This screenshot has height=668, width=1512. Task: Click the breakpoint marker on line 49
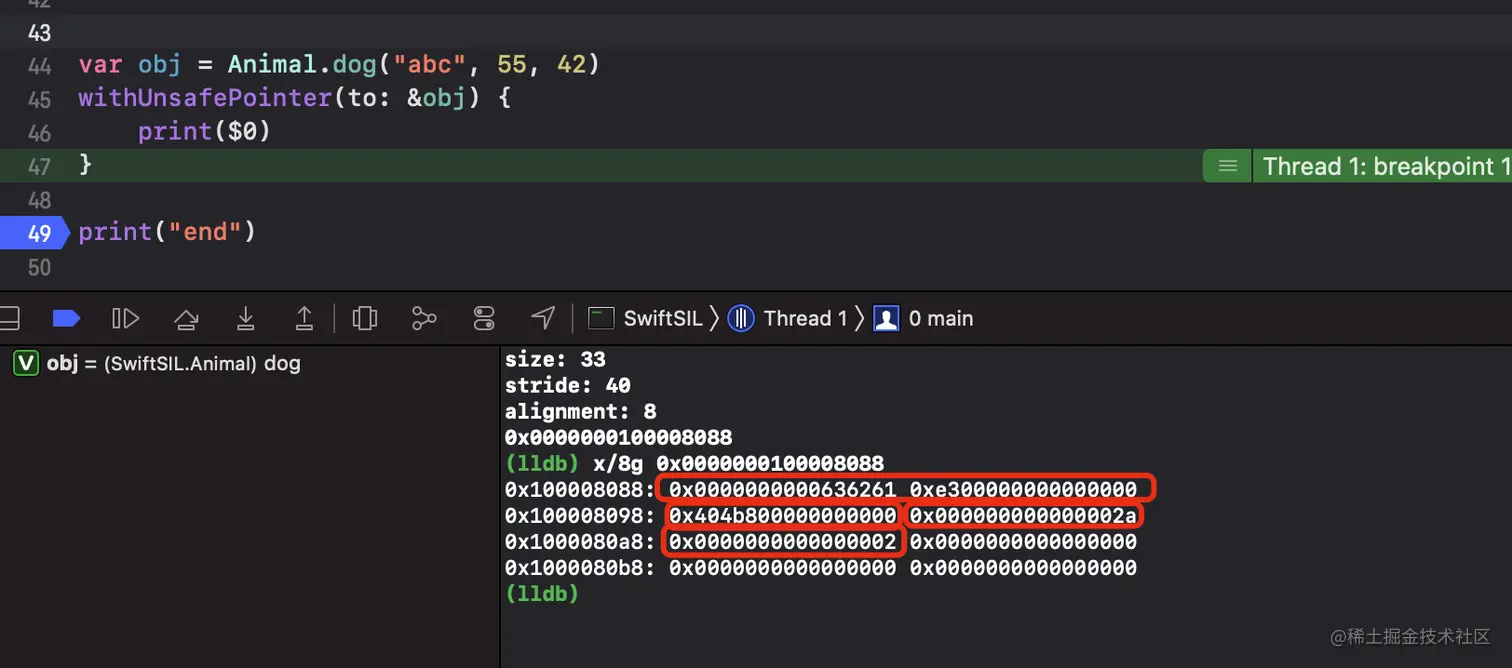coord(35,233)
